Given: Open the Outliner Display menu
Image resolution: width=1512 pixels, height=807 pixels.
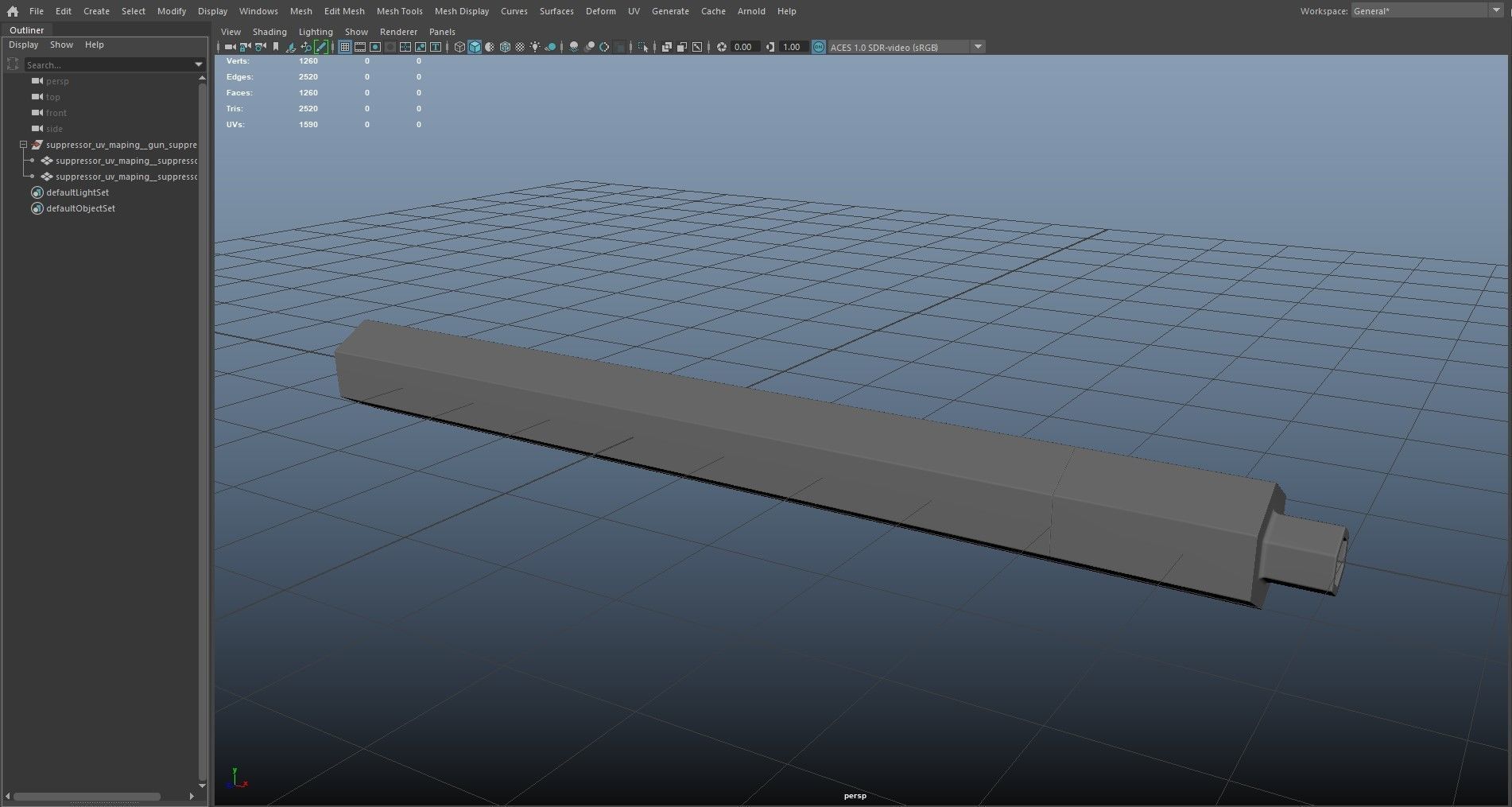Looking at the screenshot, I should coord(23,45).
